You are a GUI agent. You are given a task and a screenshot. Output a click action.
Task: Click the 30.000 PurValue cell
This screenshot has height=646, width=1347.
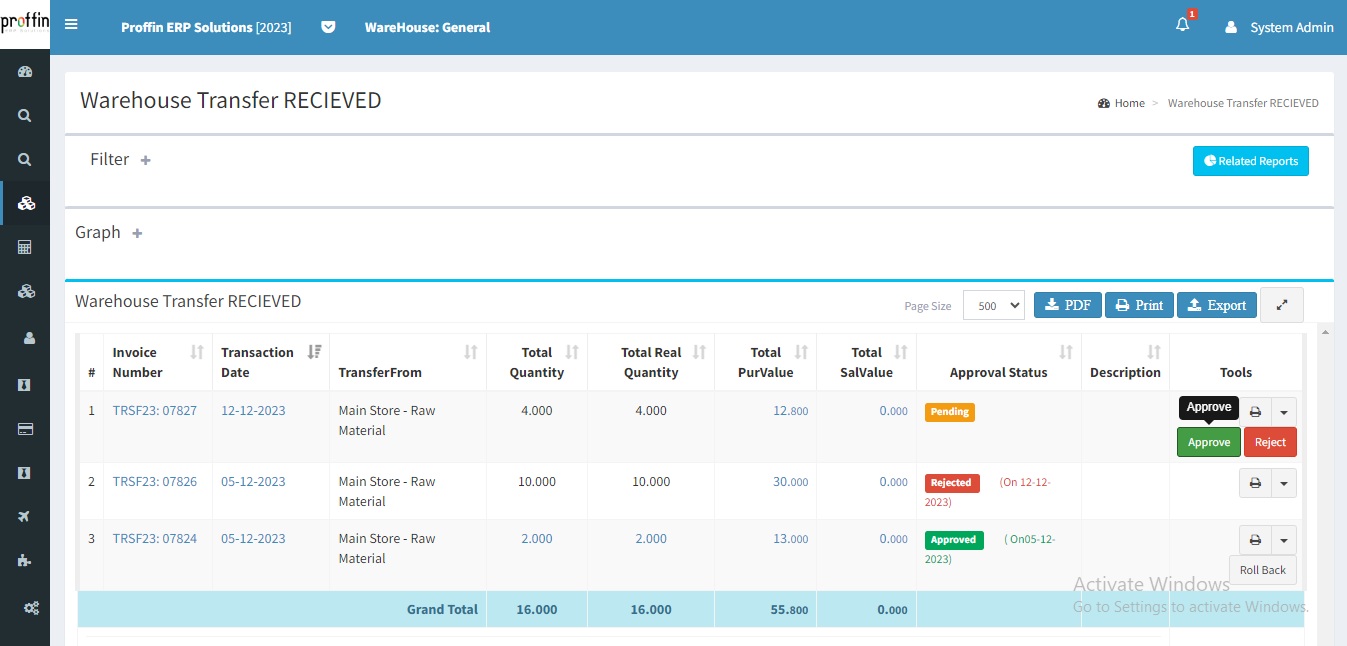(790, 481)
